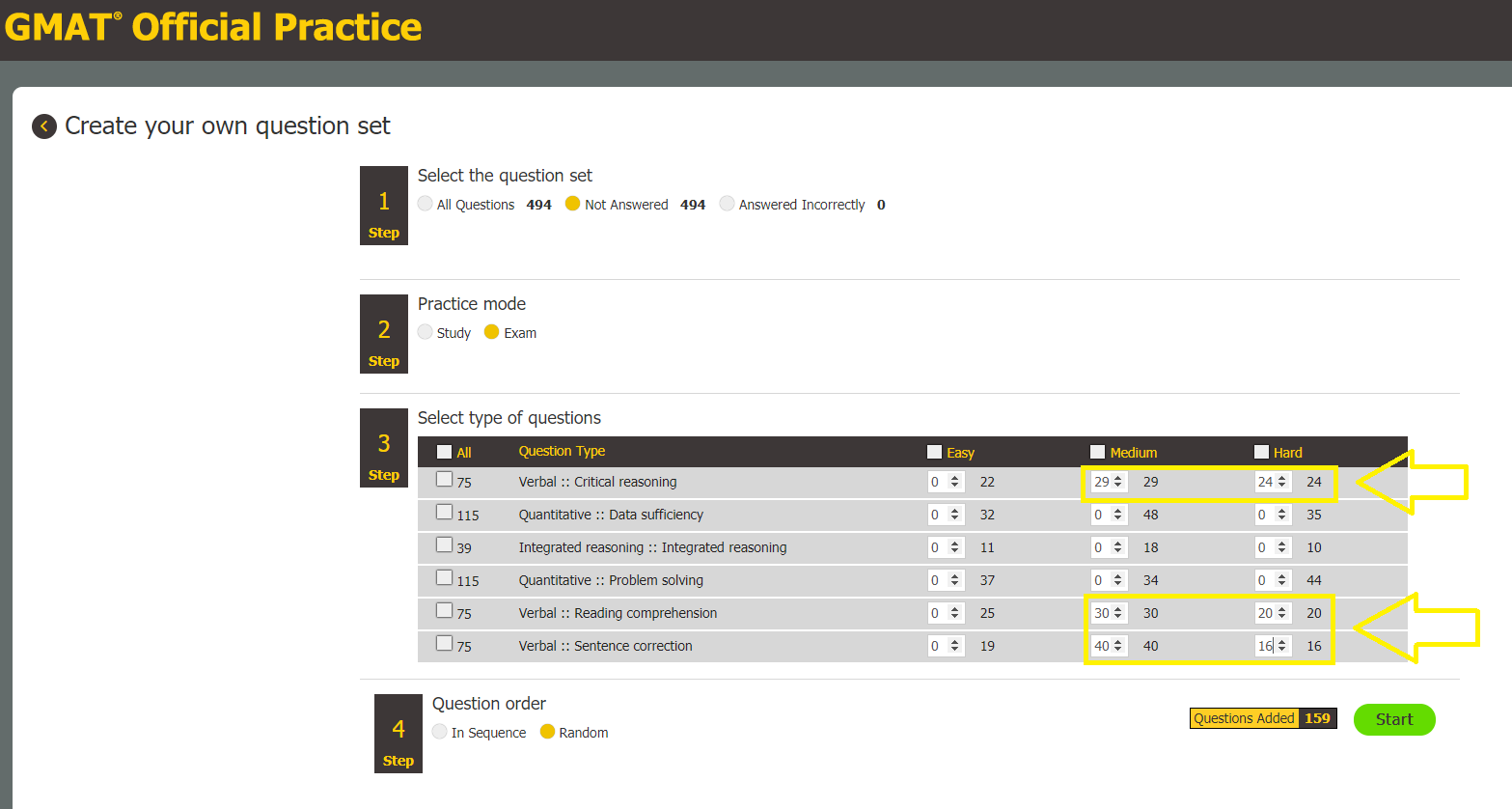Increase the Medium count for Reading comprehension
This screenshot has height=809, width=1512.
pos(1117,608)
